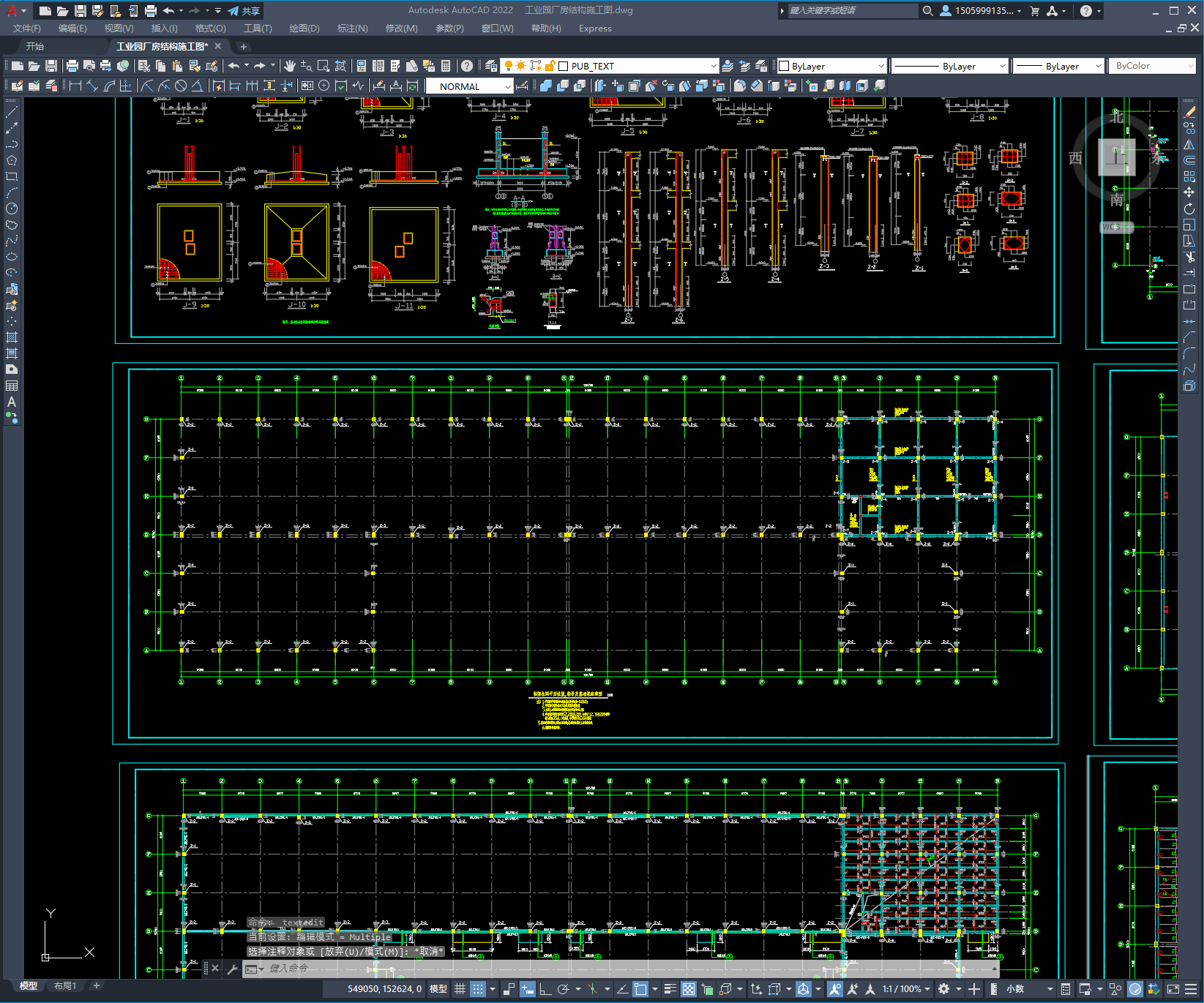The height and width of the screenshot is (1003, 1204).
Task: Click the Zoom Window icon
Action: [x=324, y=66]
